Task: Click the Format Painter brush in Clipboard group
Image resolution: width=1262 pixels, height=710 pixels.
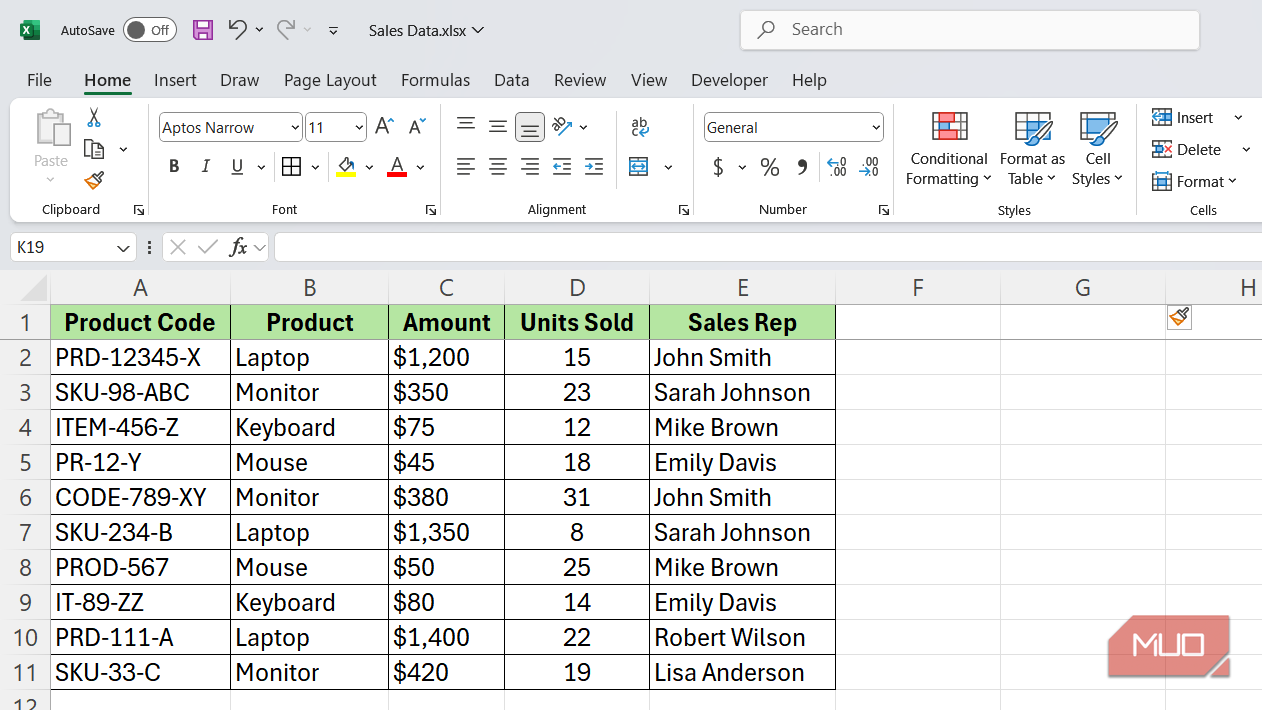Action: [94, 181]
